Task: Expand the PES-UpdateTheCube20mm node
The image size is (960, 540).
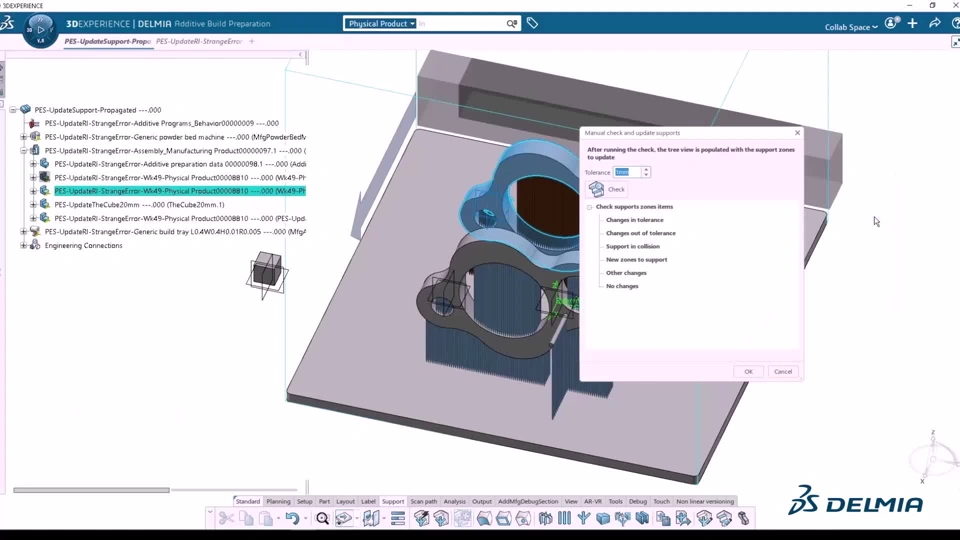Action: tap(33, 204)
